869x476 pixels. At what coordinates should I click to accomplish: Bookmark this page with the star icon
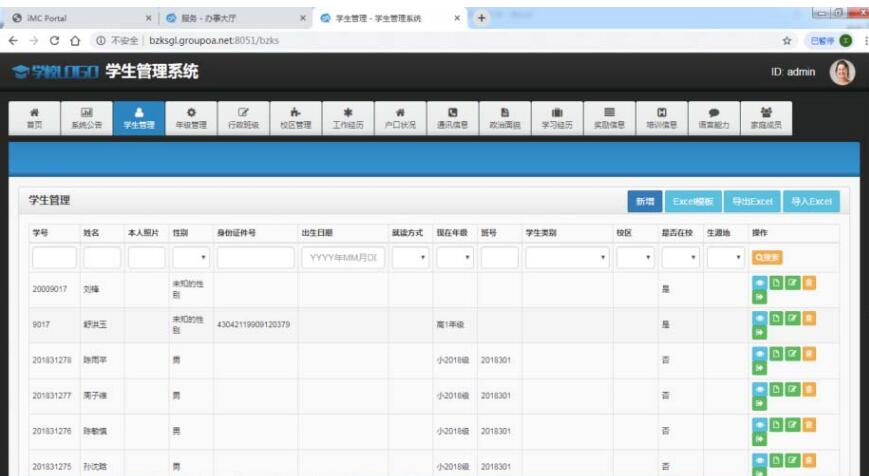pyautogui.click(x=786, y=40)
